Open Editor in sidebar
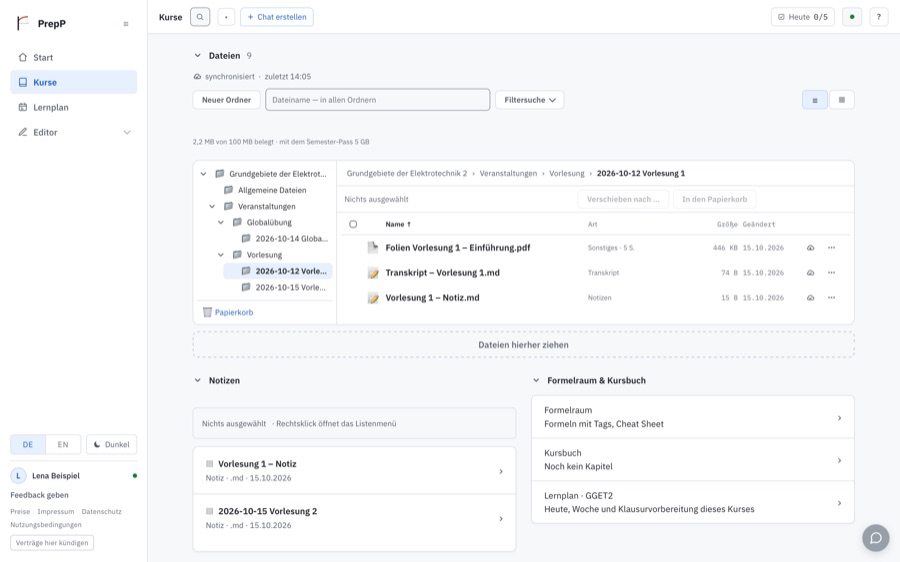Screen dimensions: 900x562 tap(73, 133)
